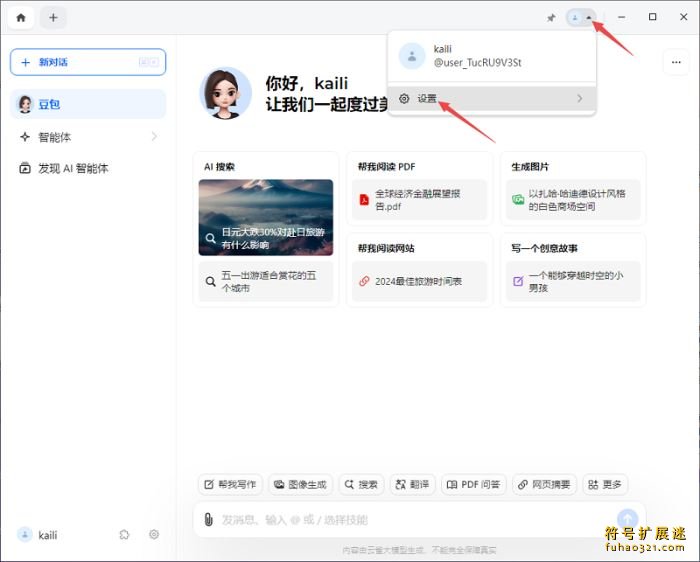Image resolution: width=700 pixels, height=562 pixels.
Task: Click the AI 搜索 card heading
Action: [x=219, y=167]
